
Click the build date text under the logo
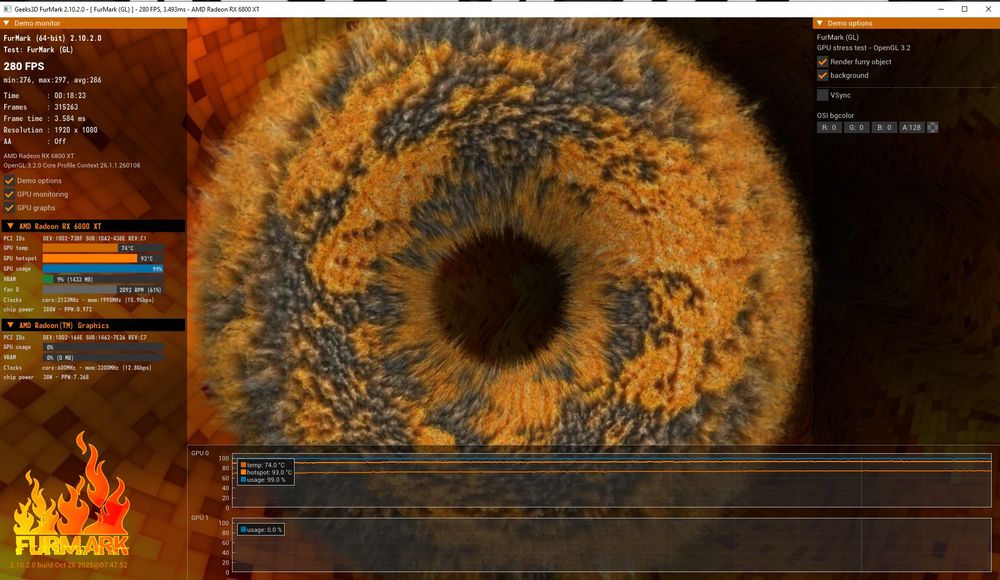(69, 565)
